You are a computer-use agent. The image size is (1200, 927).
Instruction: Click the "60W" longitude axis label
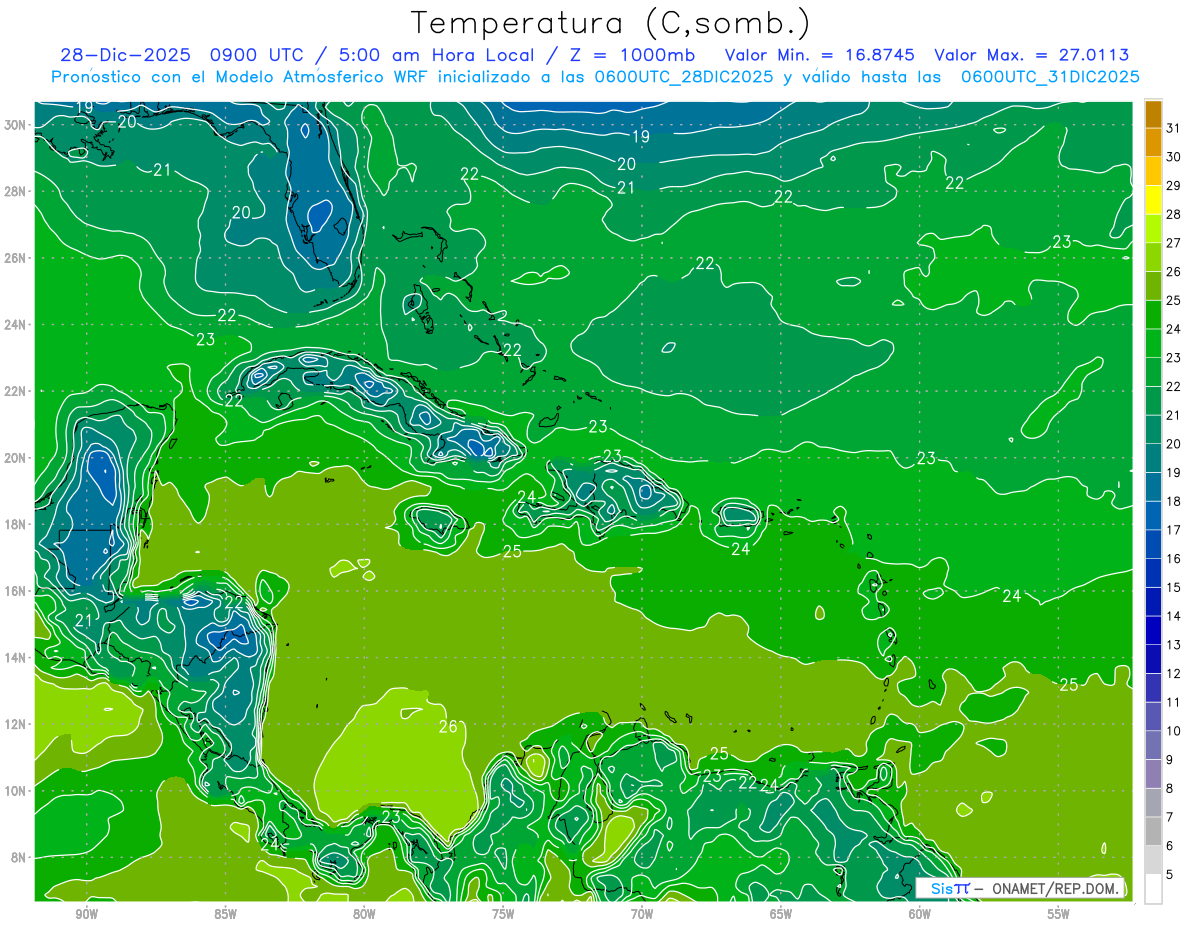[920, 914]
